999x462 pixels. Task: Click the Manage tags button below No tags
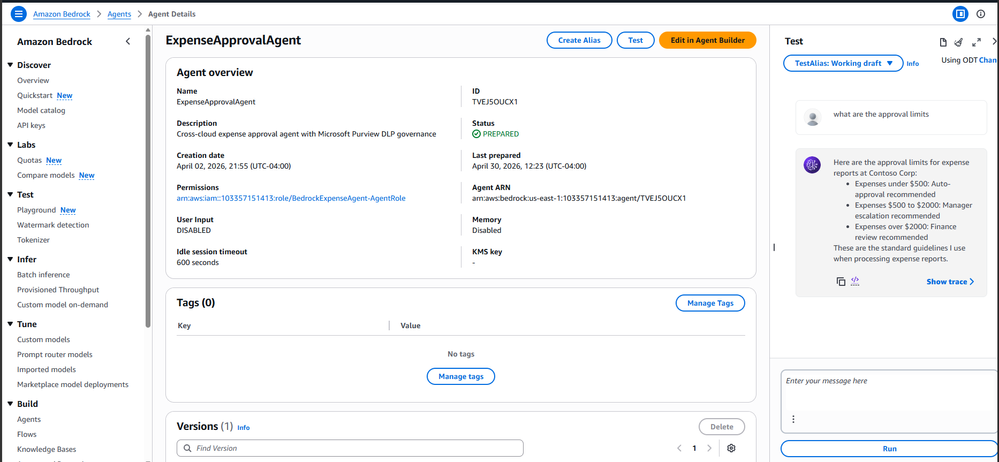(461, 377)
